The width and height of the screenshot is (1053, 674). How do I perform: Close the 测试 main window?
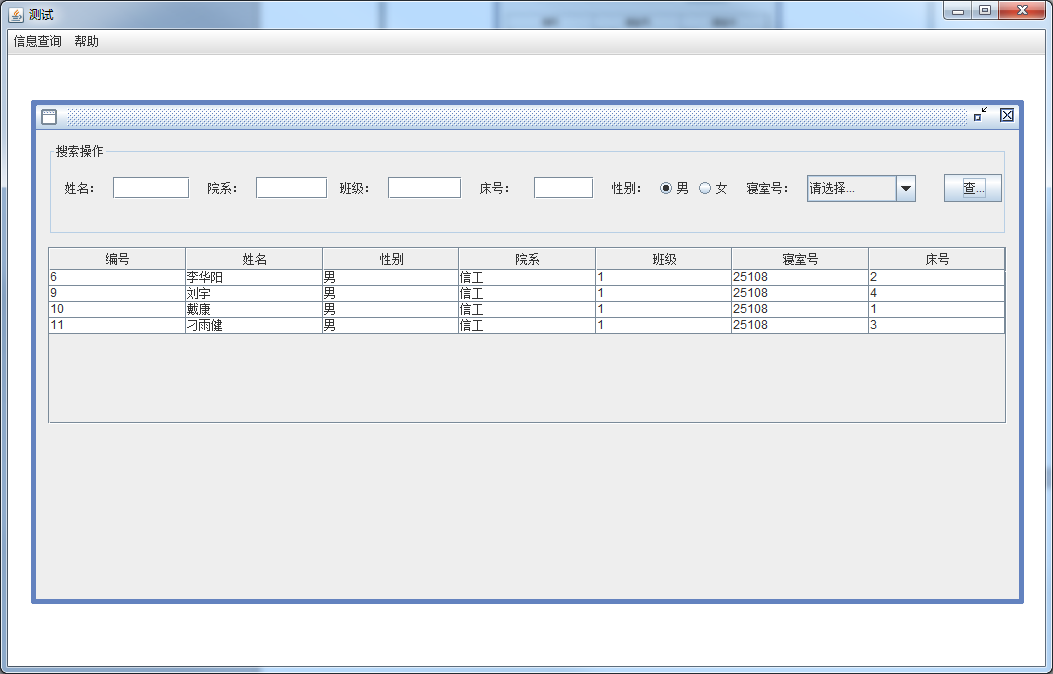[1022, 11]
